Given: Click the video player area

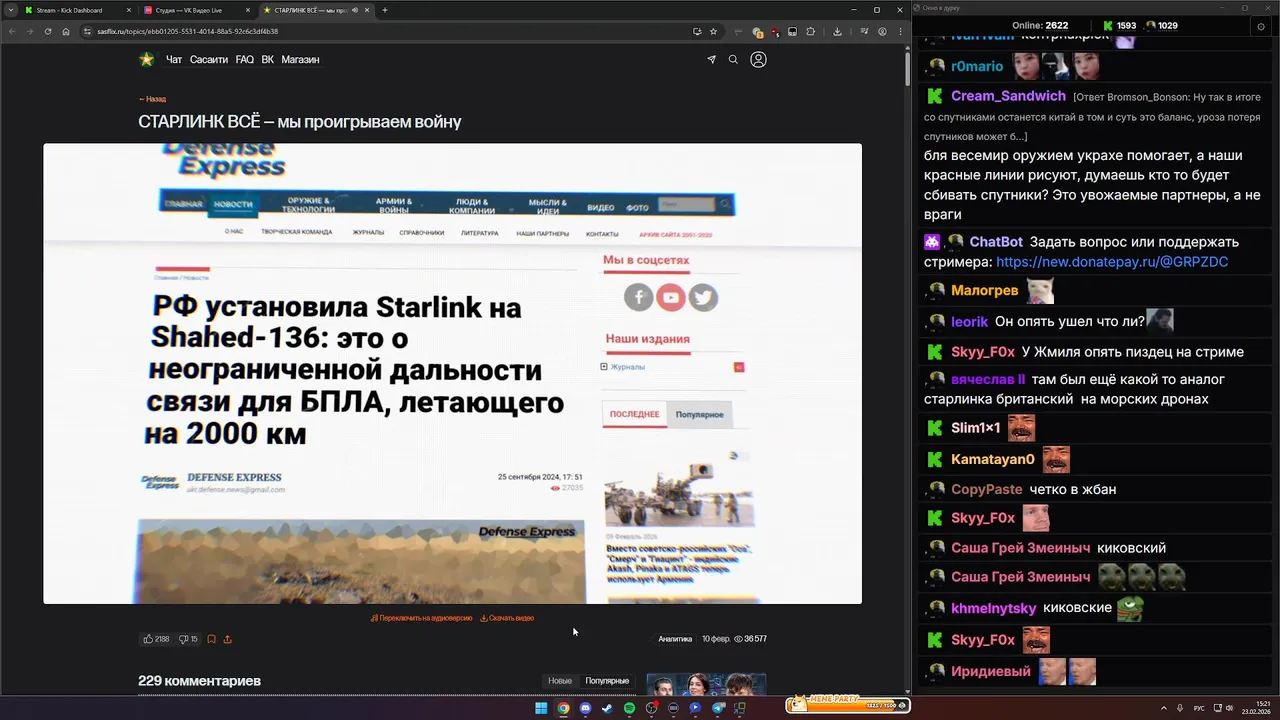Looking at the screenshot, I should tap(452, 373).
